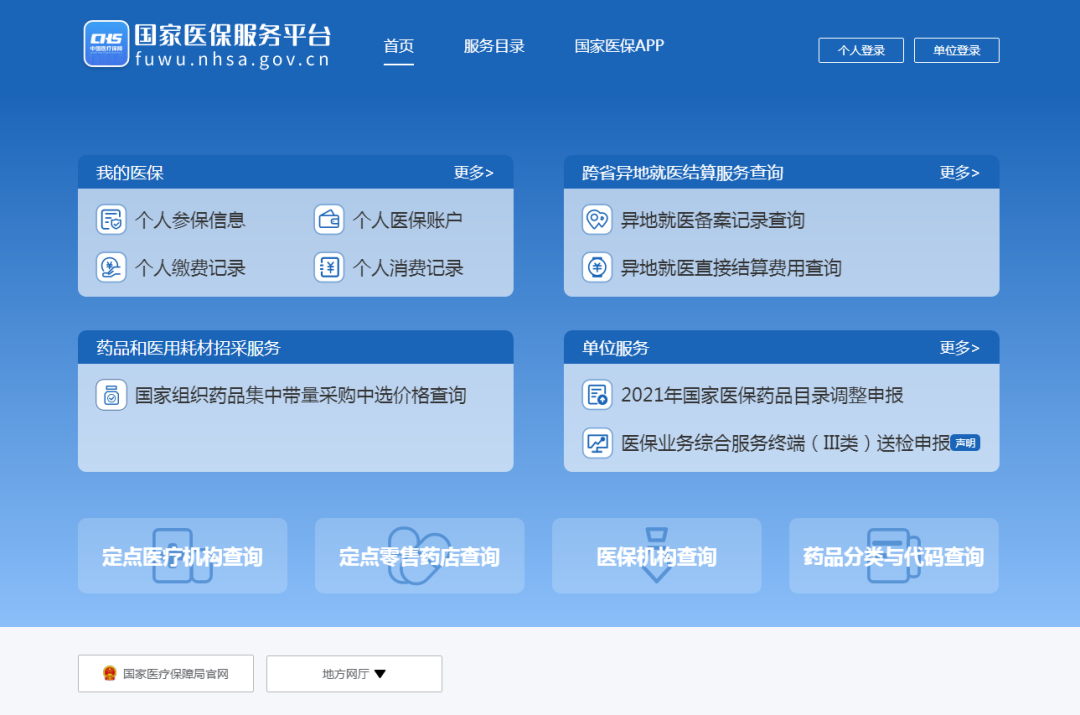
Task: Open the 定点医疗机构查询 tile
Action: [182, 556]
